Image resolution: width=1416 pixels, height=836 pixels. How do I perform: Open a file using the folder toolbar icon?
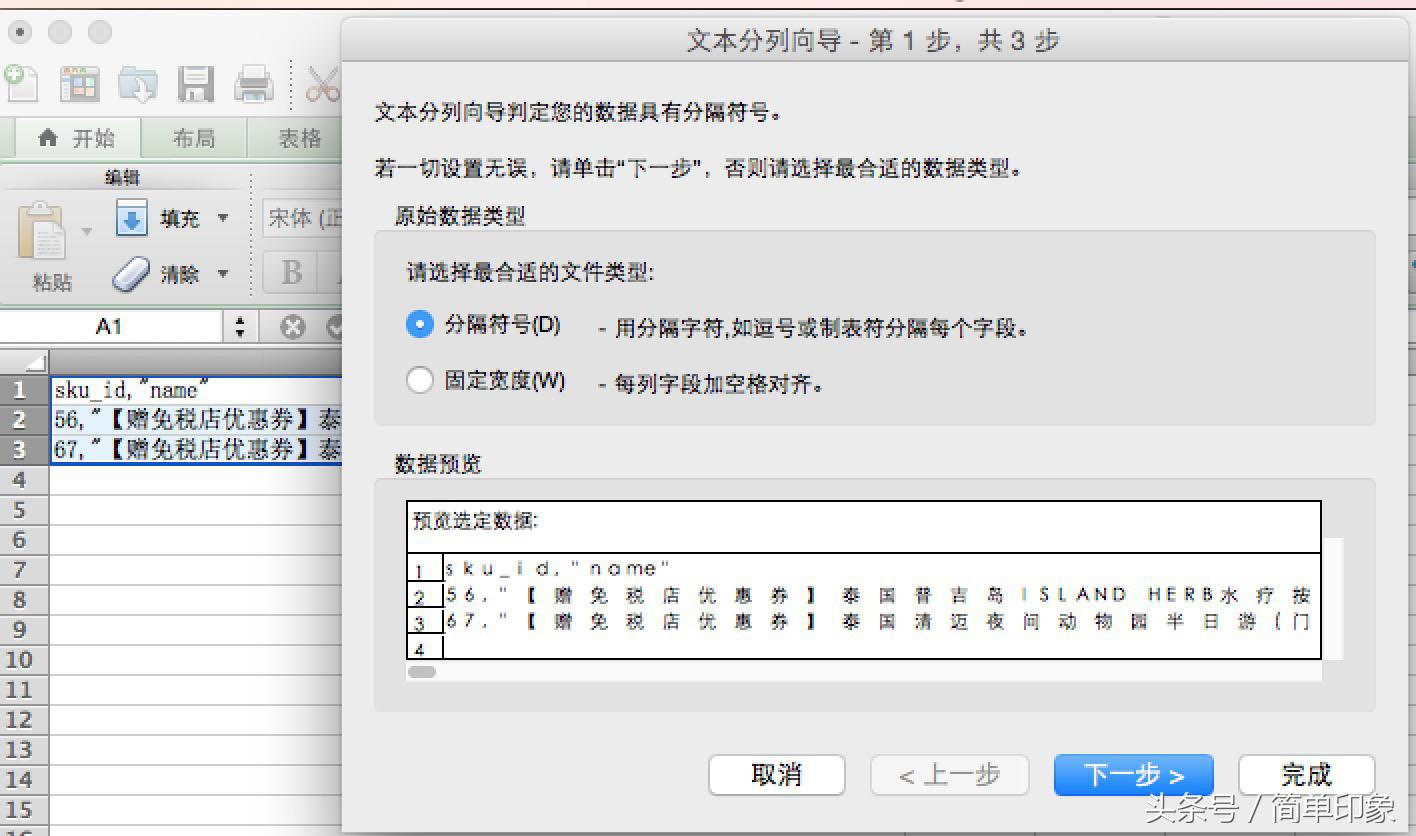(x=139, y=83)
